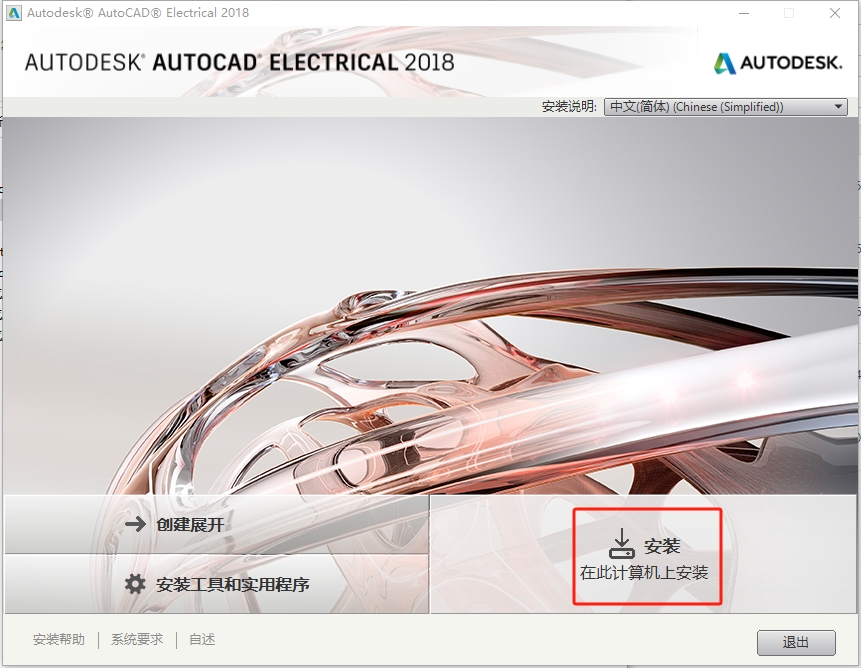Click the download icon next to 安装
The image size is (861, 668).
click(621, 545)
